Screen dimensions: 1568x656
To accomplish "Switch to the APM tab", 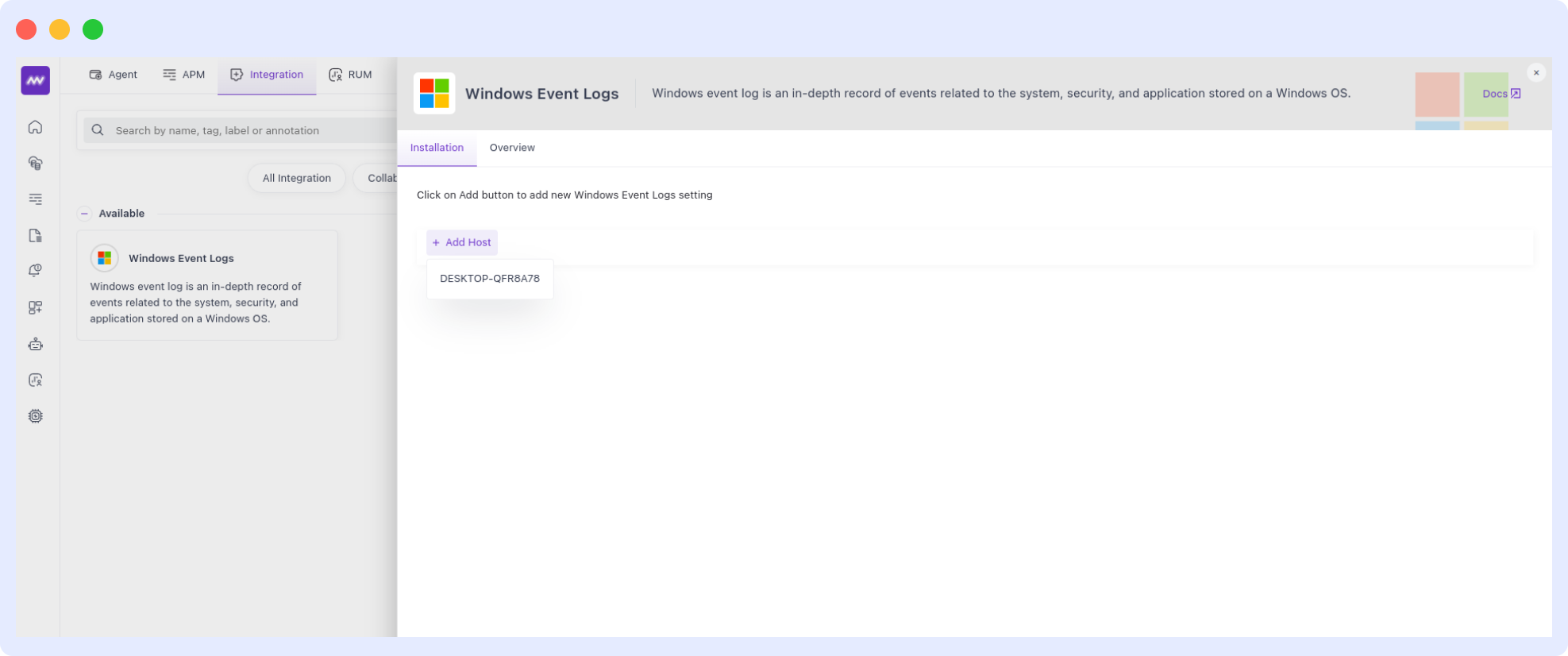I will click(183, 75).
